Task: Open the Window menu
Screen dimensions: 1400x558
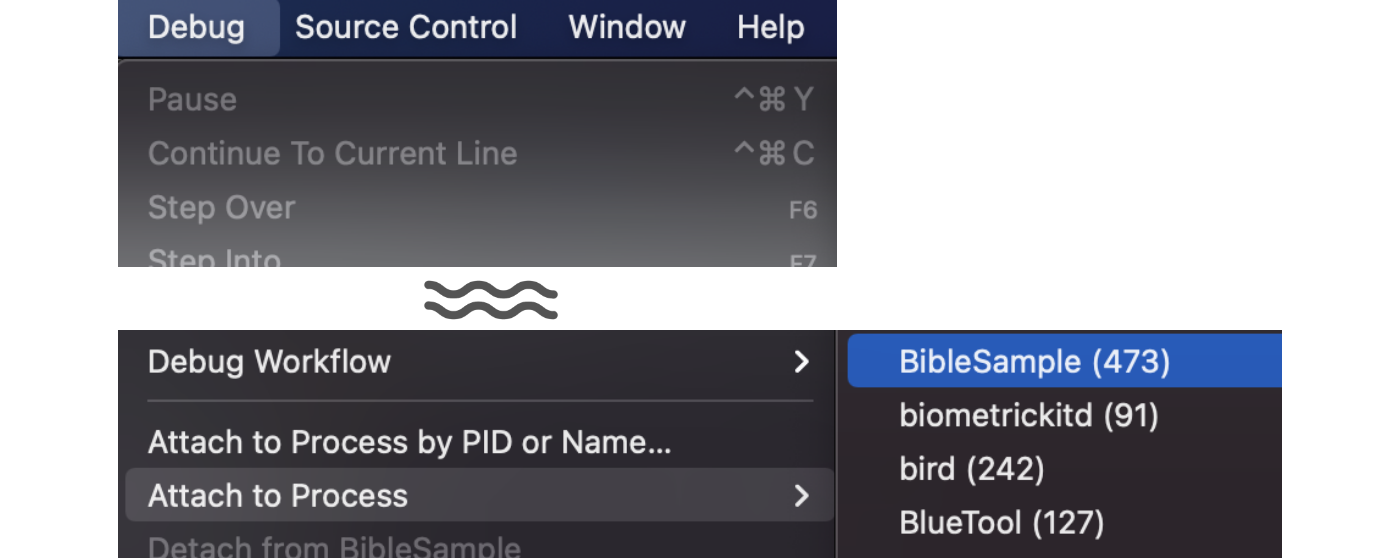Action: 627,27
